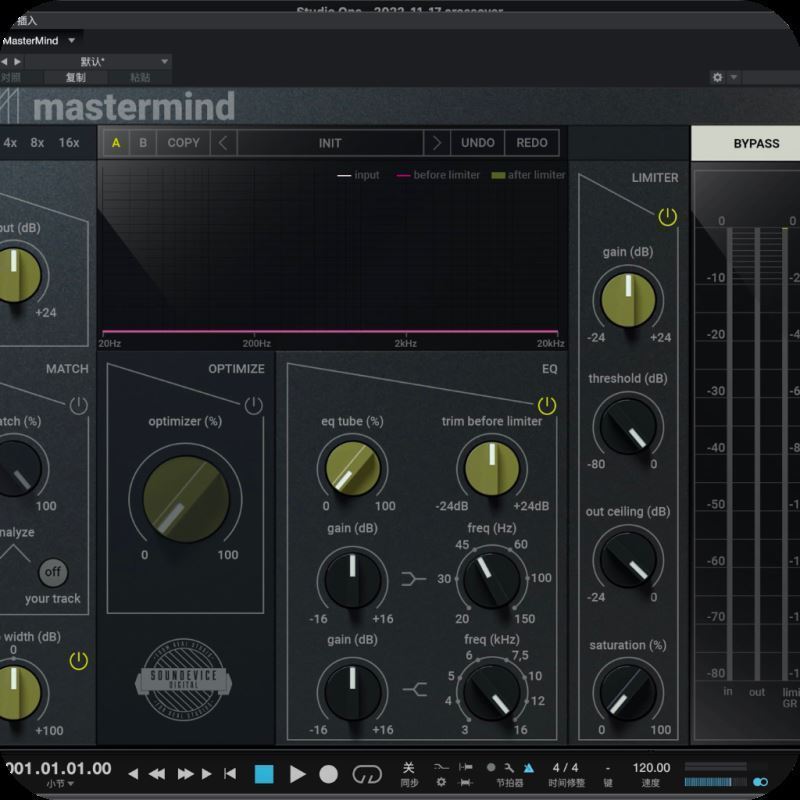The image size is (800, 800).
Task: Open the MasterMind plugin dropdown arrow
Action: point(70,41)
